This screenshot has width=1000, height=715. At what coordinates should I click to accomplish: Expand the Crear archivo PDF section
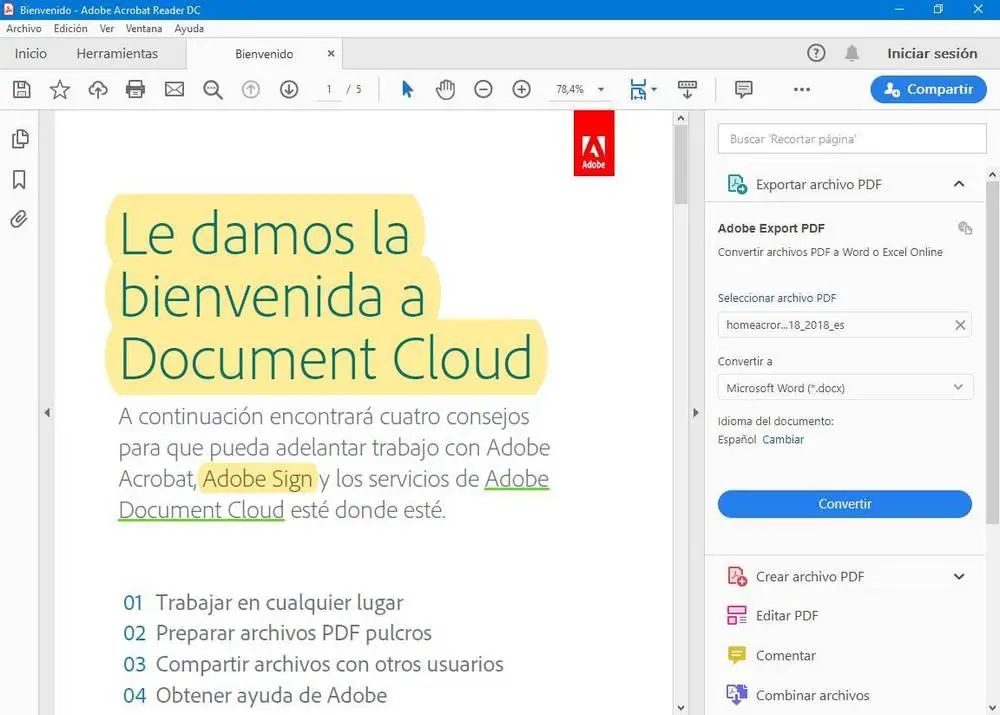point(959,576)
